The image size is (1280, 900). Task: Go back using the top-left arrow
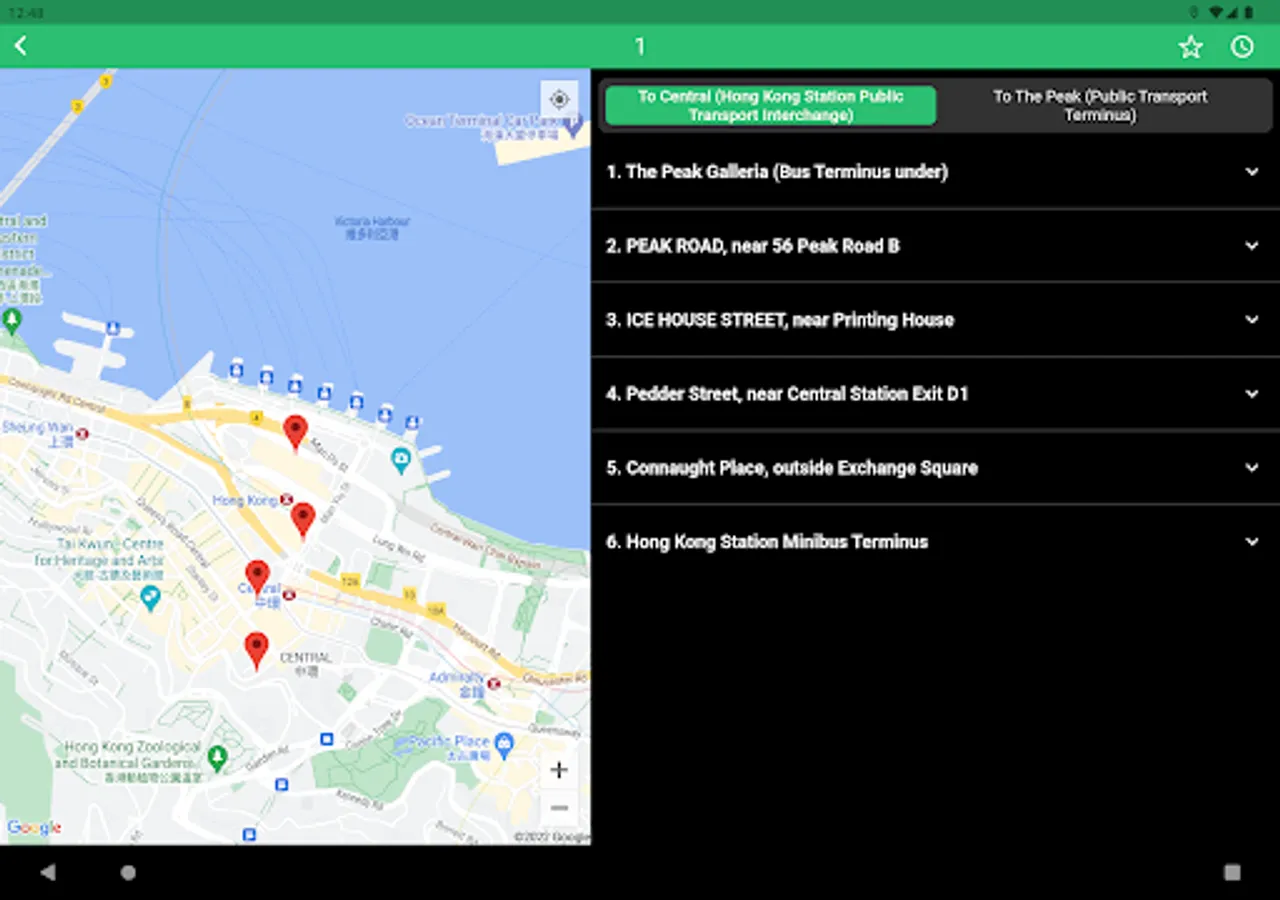pyautogui.click(x=21, y=46)
